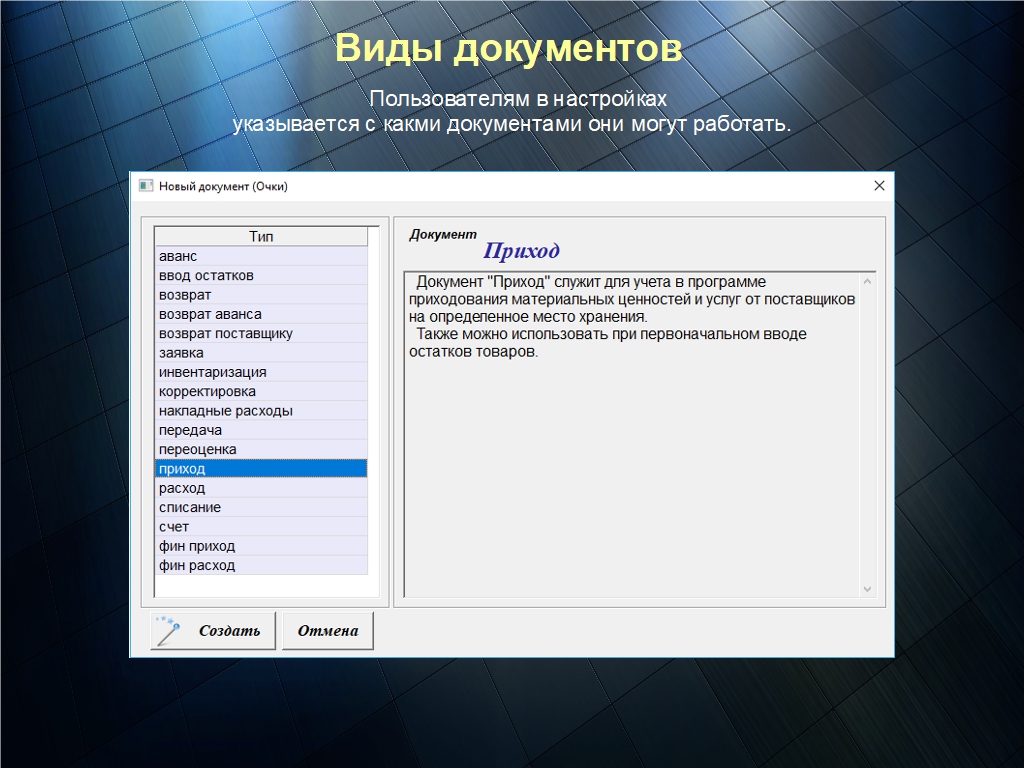Viewport: 1024px width, 768px height.
Task: Click the window icon in the title bar
Action: pyautogui.click(x=146, y=186)
